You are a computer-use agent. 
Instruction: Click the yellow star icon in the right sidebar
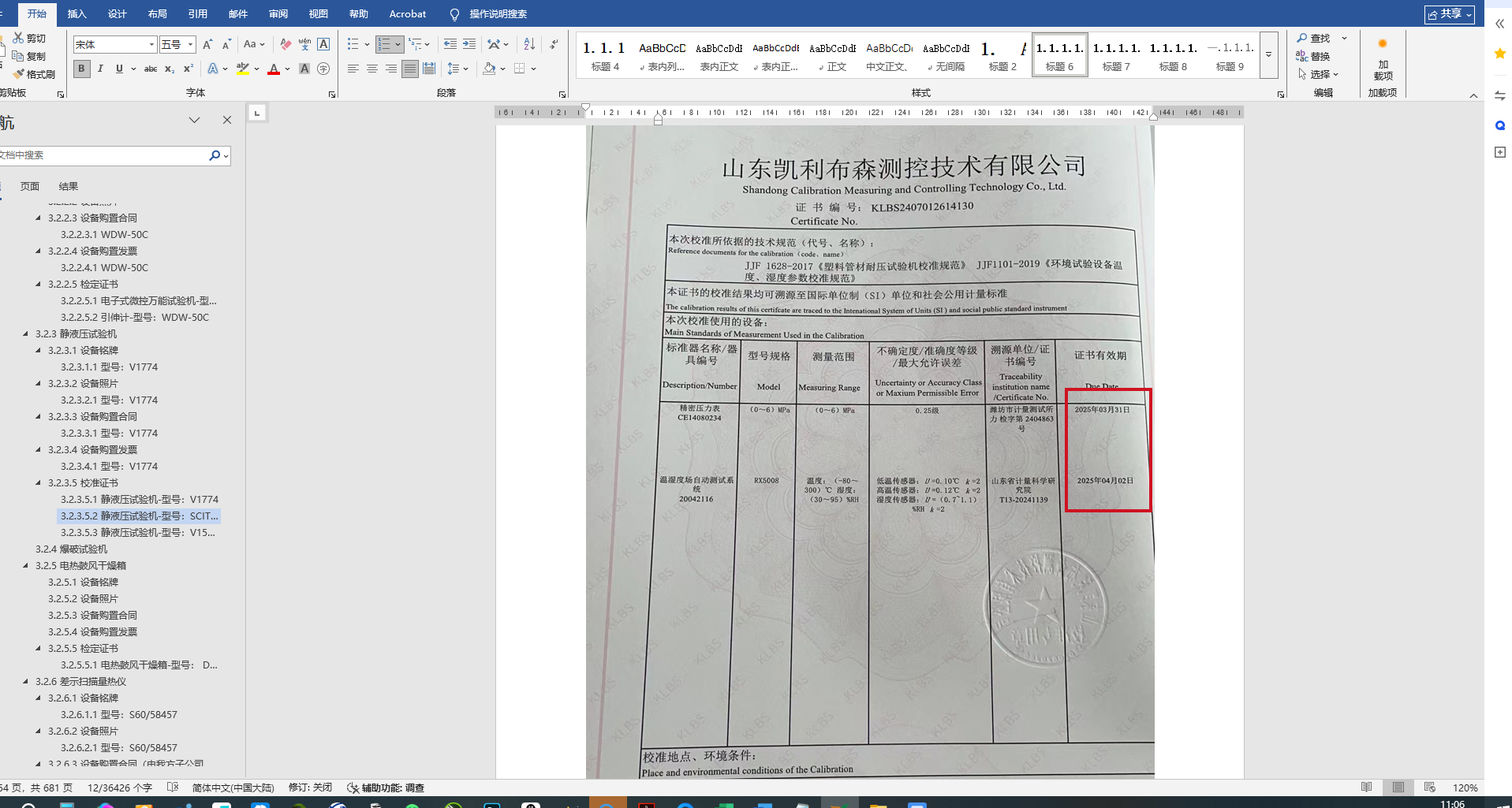[x=1500, y=54]
